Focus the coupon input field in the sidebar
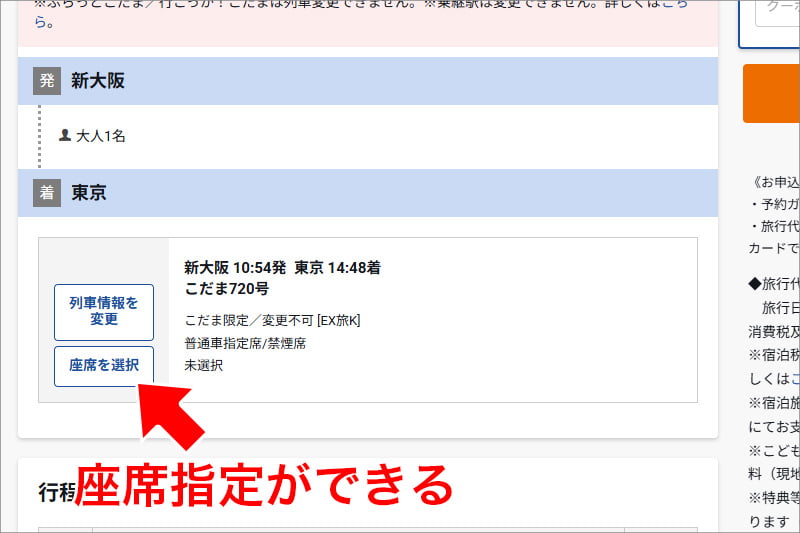Image resolution: width=800 pixels, height=533 pixels. tap(777, 13)
